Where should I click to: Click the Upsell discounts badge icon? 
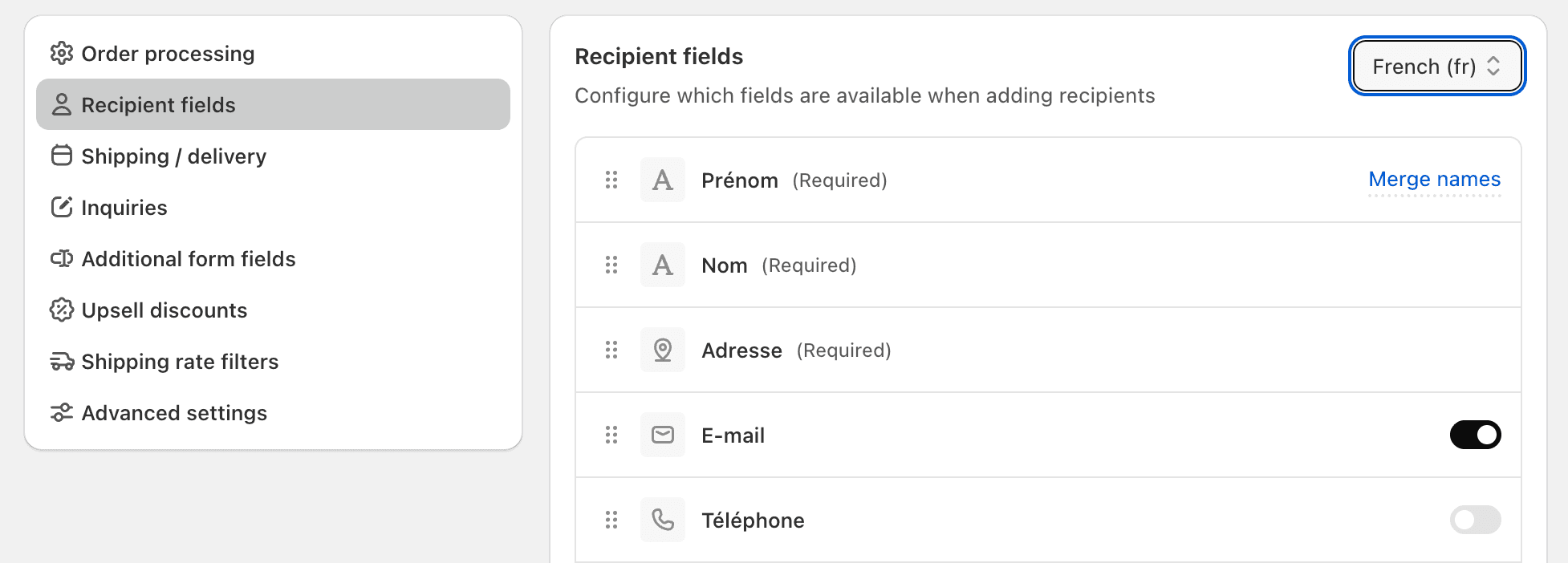point(62,310)
